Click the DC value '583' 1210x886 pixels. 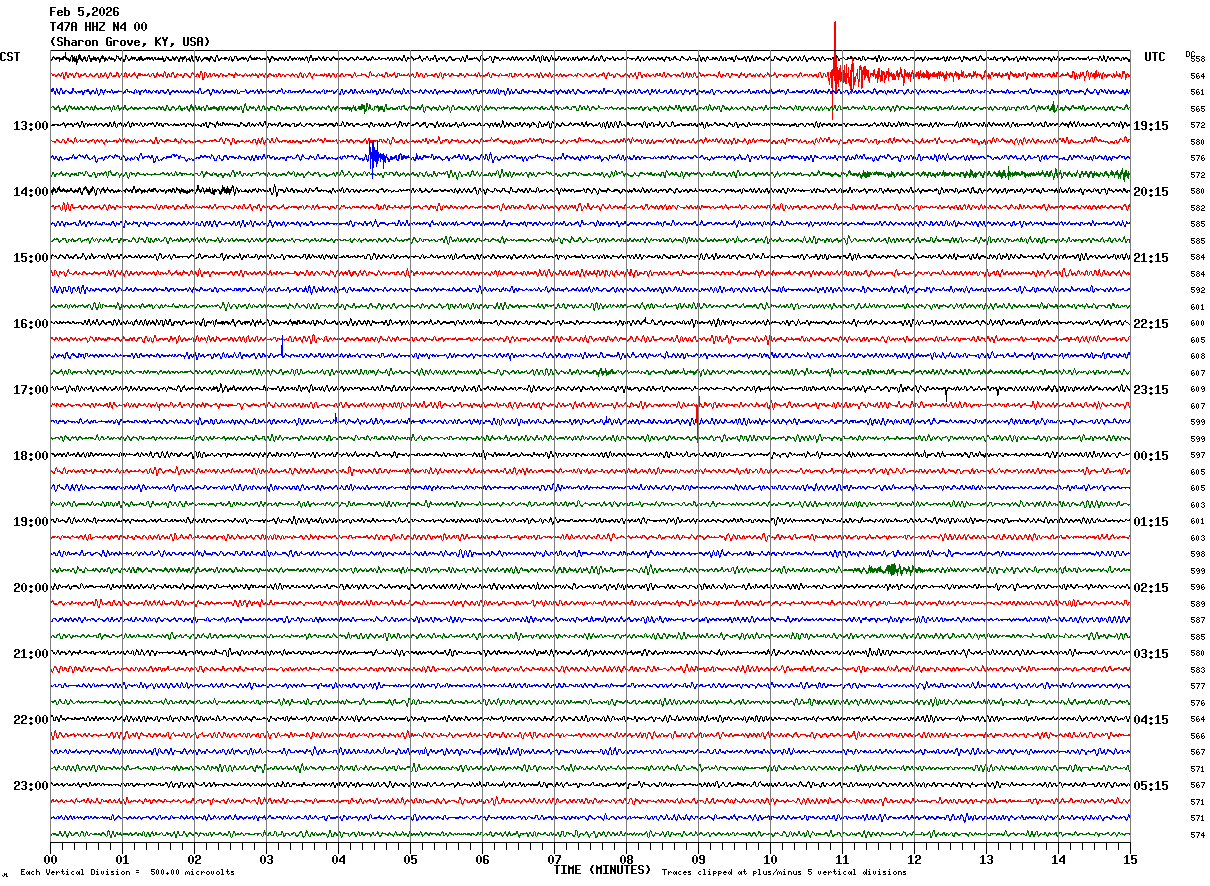1197,670
